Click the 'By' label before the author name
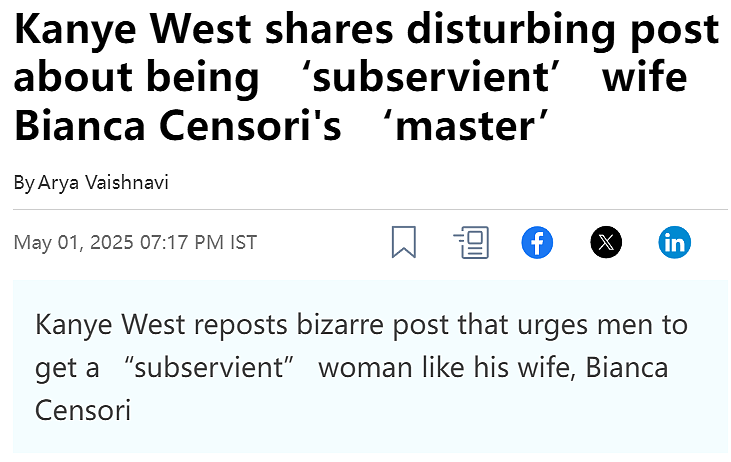 point(24,182)
